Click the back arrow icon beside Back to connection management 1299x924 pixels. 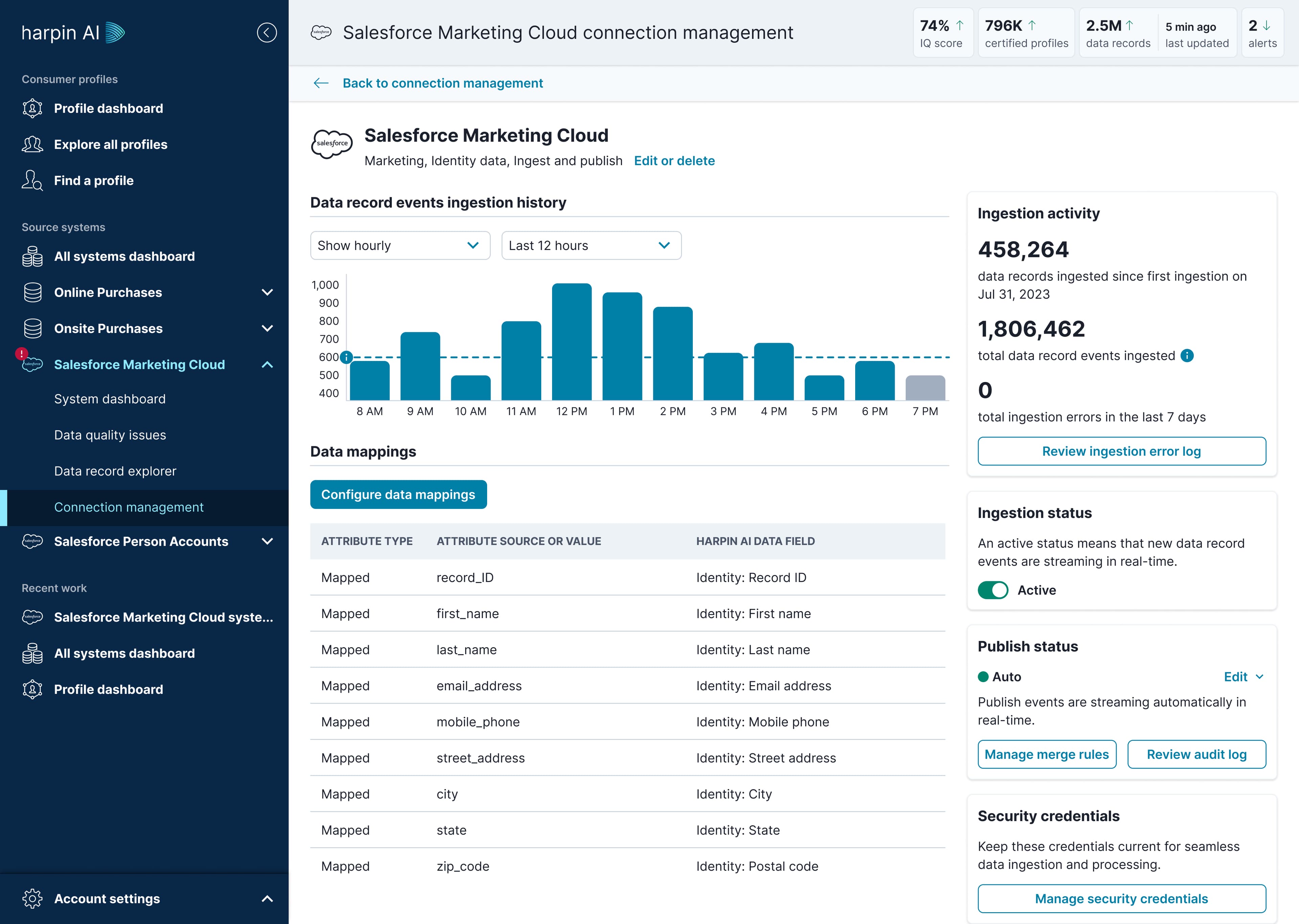coord(321,83)
